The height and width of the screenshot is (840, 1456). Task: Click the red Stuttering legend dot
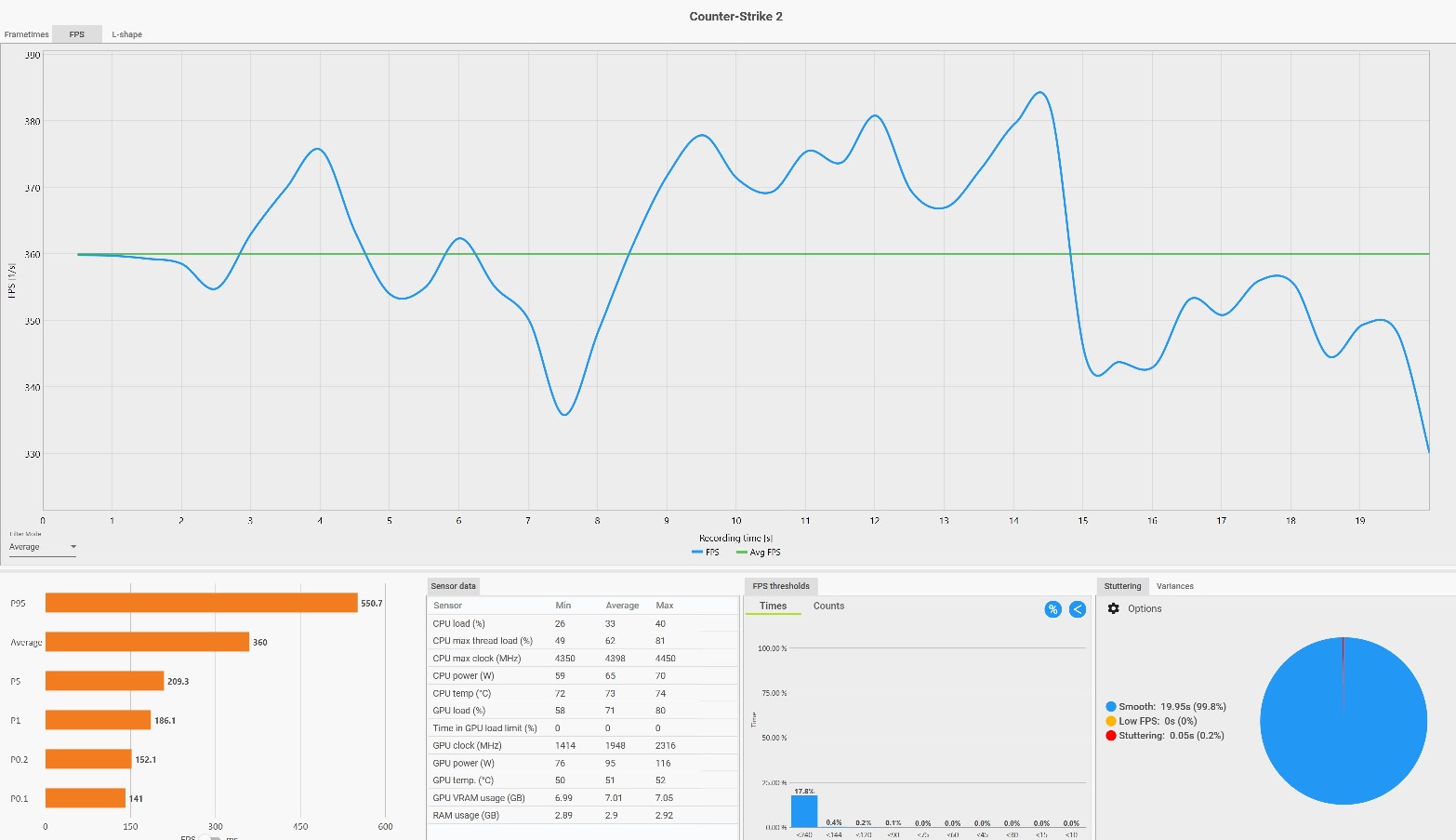pos(1111,736)
